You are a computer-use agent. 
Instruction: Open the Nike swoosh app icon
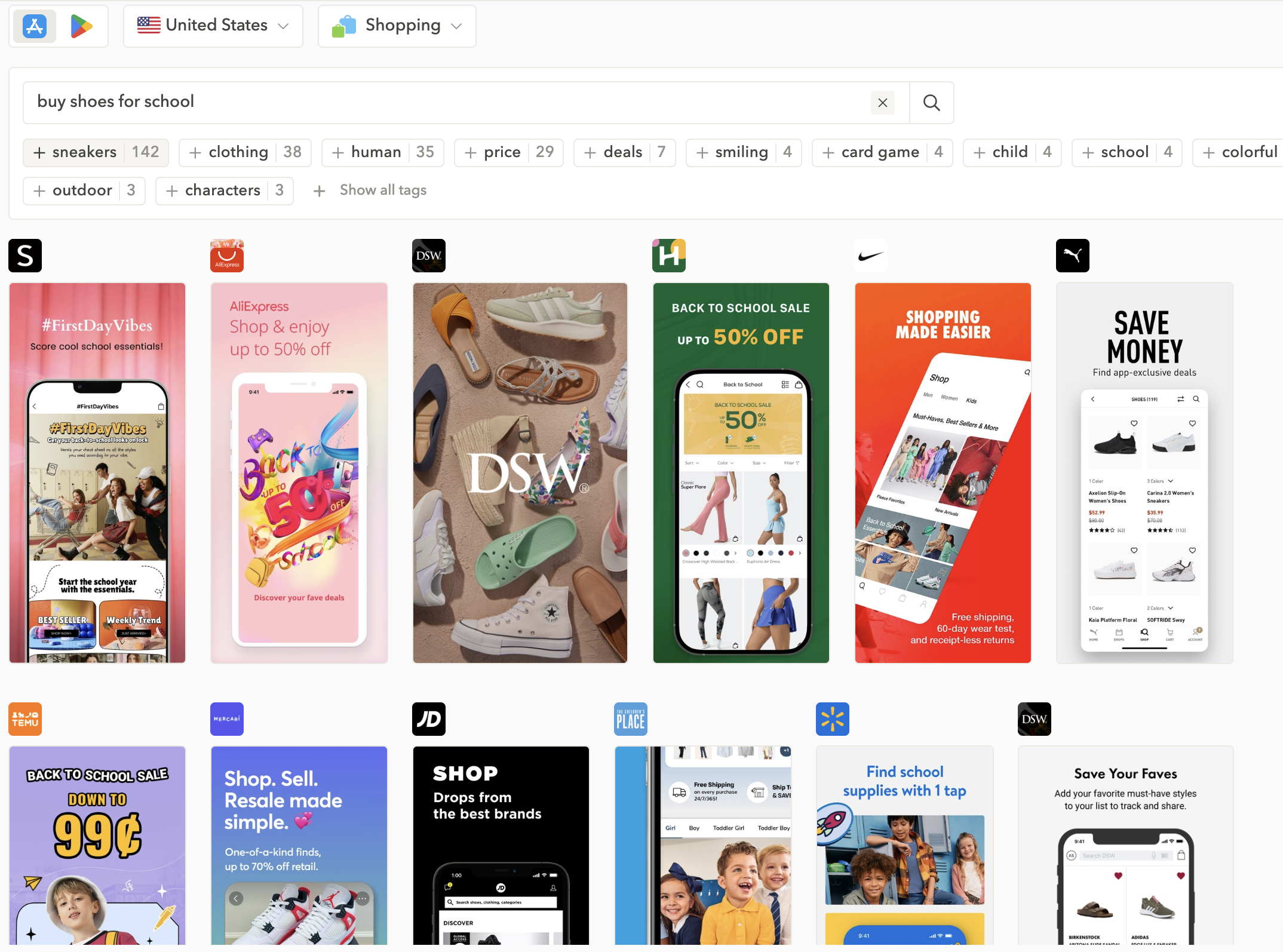click(x=871, y=256)
